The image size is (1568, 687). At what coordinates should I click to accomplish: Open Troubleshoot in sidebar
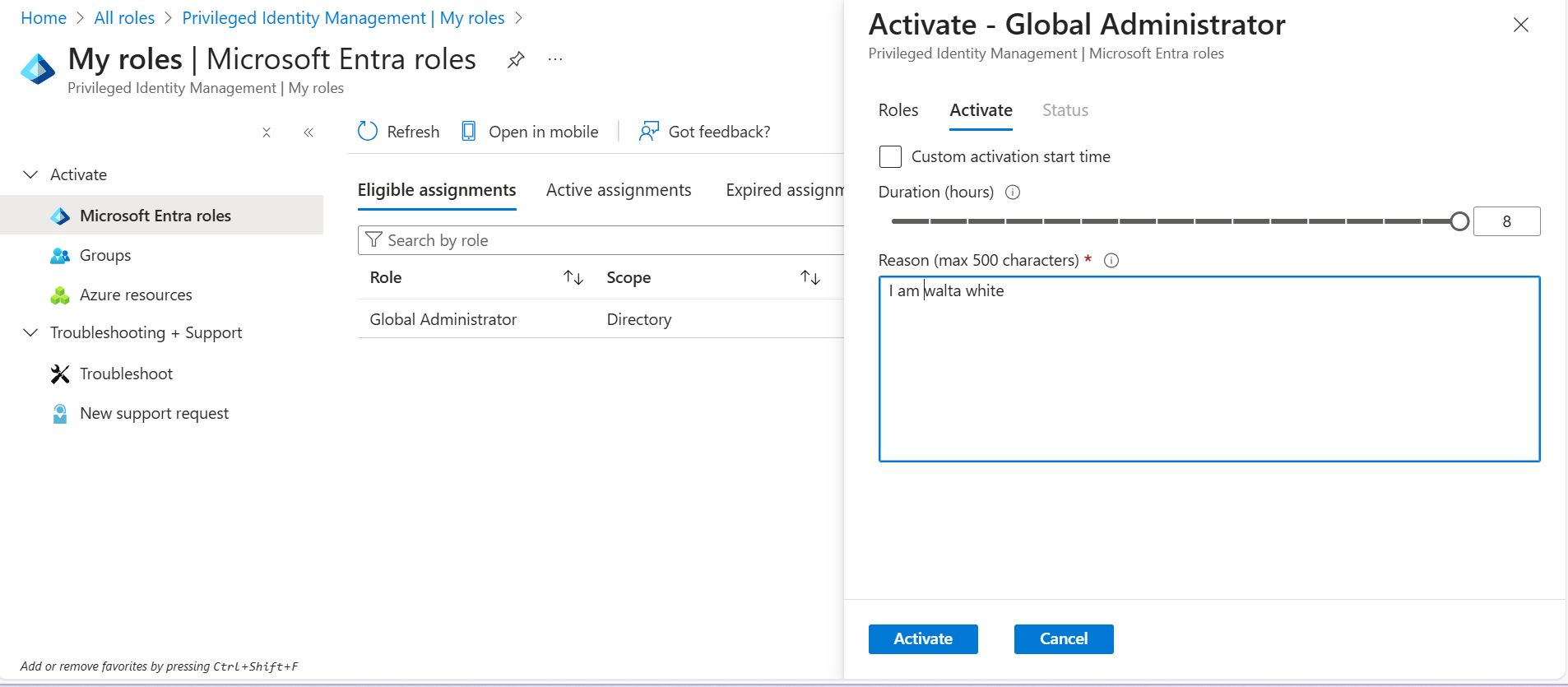pyautogui.click(x=126, y=374)
